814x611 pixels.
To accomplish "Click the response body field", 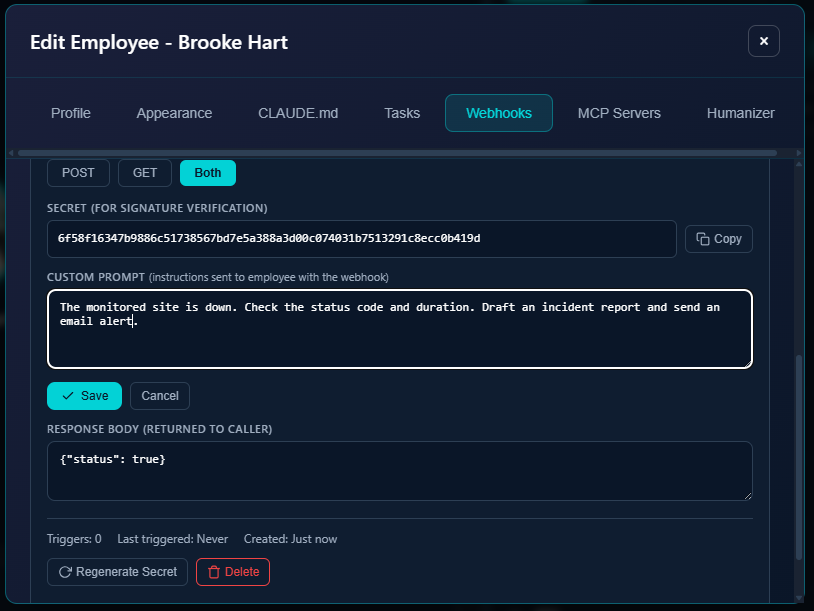I will pos(399,470).
